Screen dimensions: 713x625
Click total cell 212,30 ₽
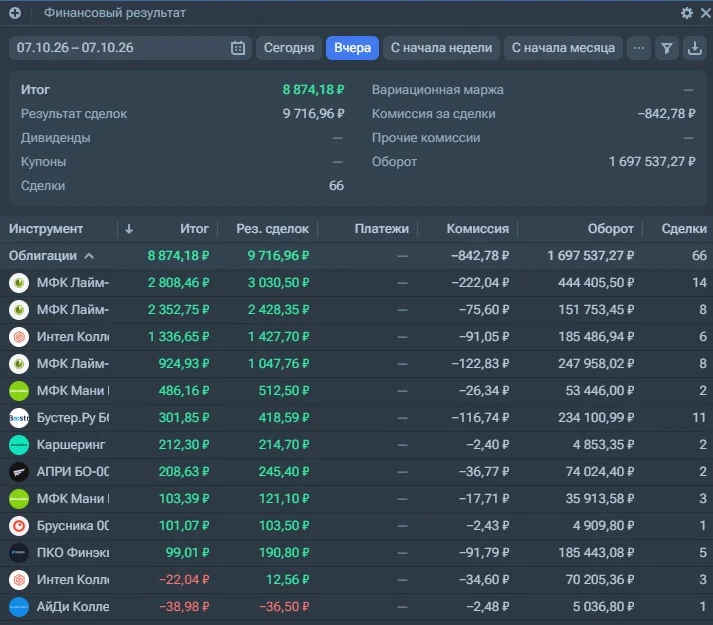coord(184,445)
